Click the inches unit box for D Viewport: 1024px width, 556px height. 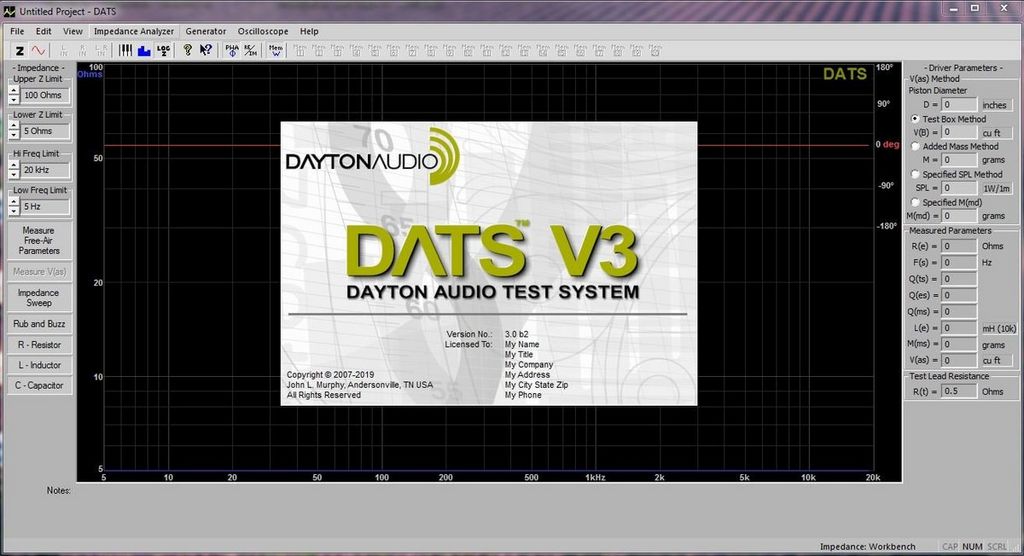coord(995,105)
